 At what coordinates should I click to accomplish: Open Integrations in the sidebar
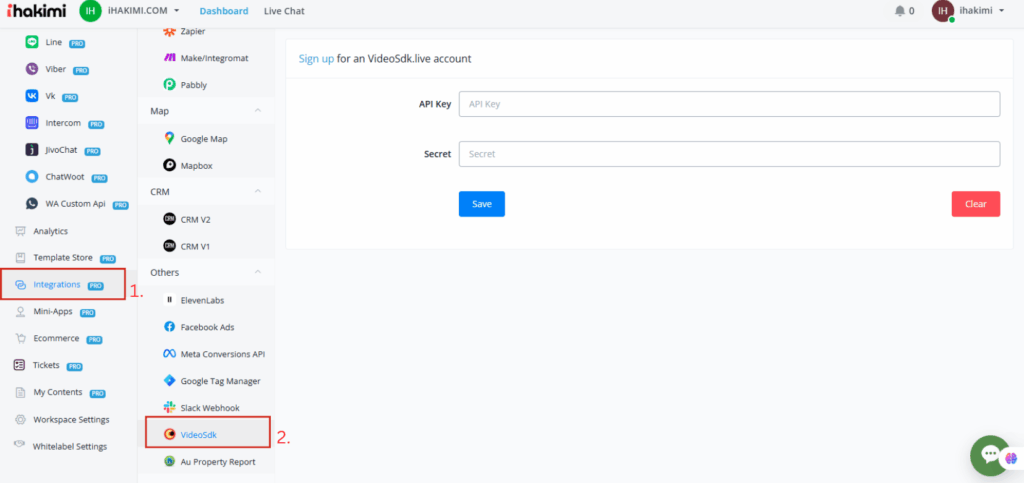click(56, 285)
